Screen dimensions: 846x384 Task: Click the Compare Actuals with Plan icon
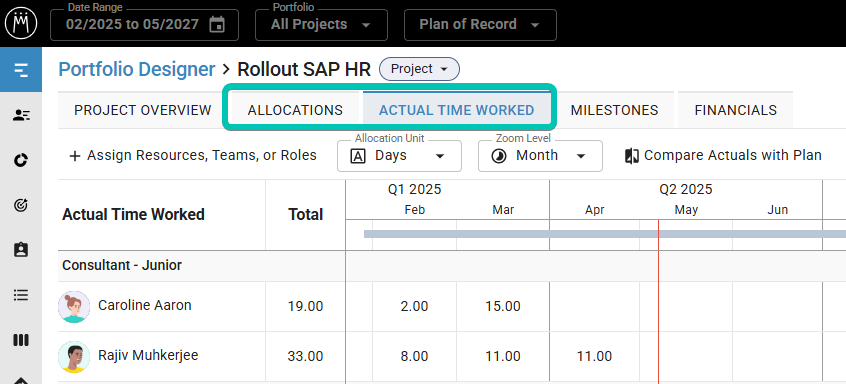(x=632, y=156)
